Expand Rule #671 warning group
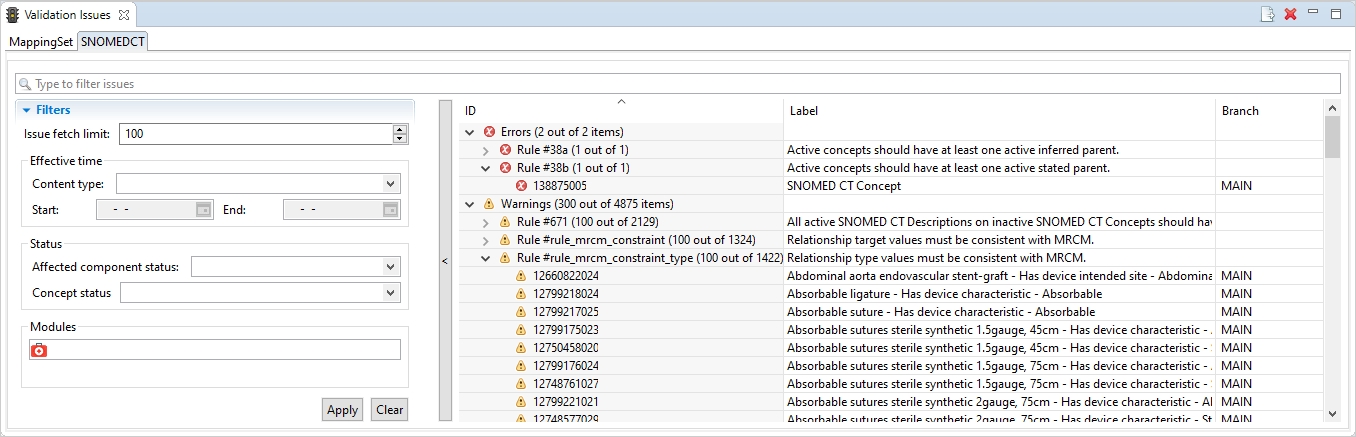This screenshot has width=1356, height=437. point(487,222)
